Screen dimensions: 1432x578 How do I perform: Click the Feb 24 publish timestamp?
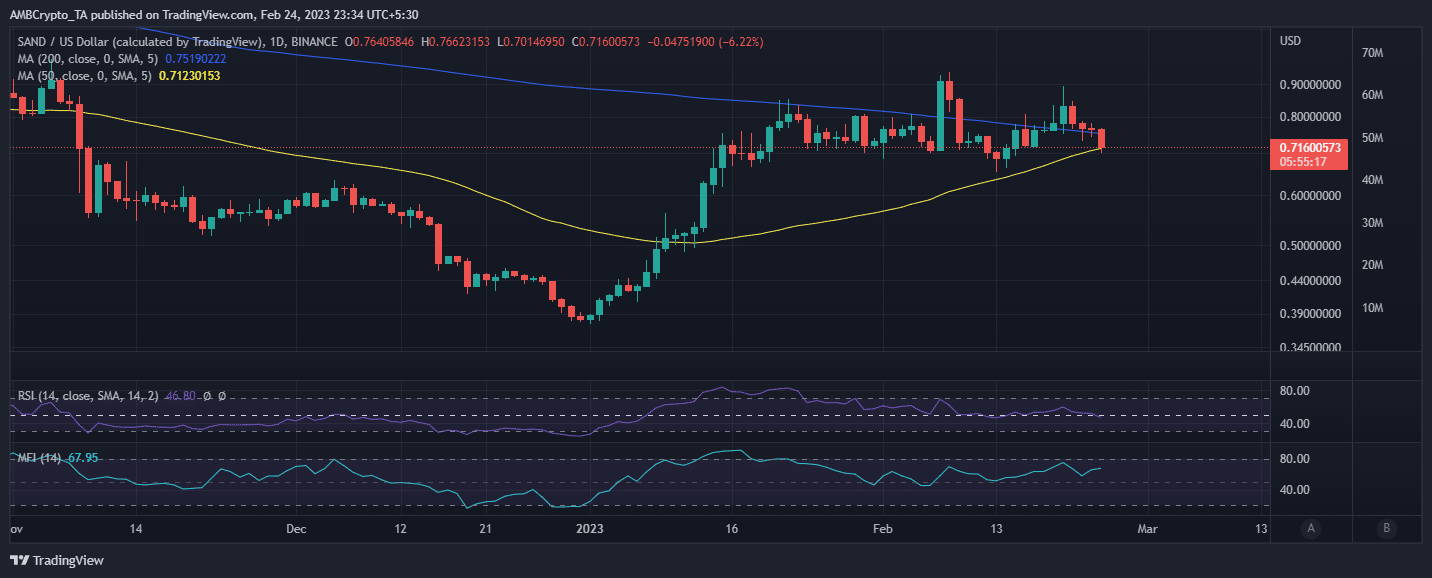click(280, 14)
